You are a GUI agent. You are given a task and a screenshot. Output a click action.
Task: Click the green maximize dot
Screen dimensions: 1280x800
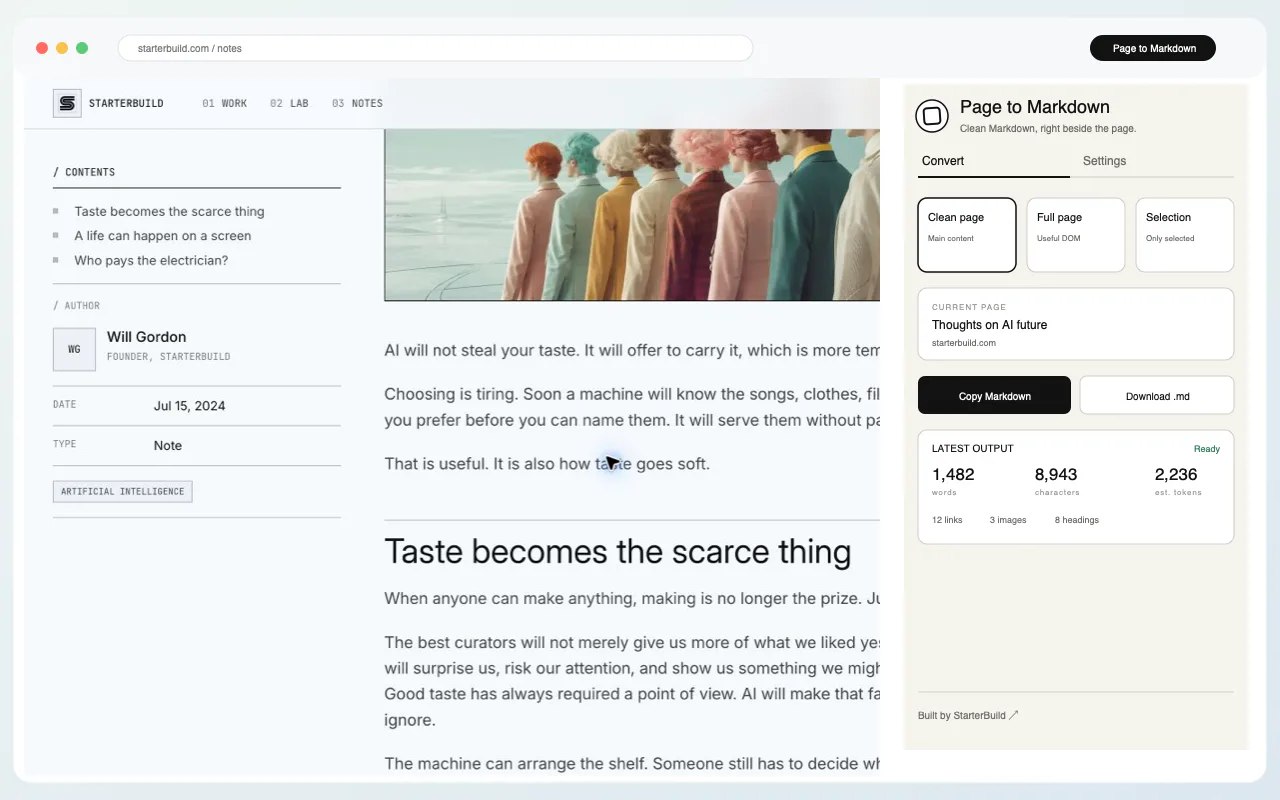[x=82, y=48]
